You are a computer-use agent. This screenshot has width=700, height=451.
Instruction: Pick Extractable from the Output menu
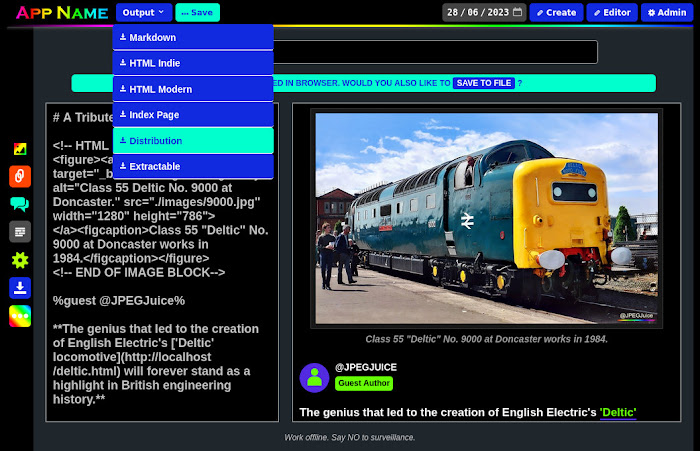(193, 166)
